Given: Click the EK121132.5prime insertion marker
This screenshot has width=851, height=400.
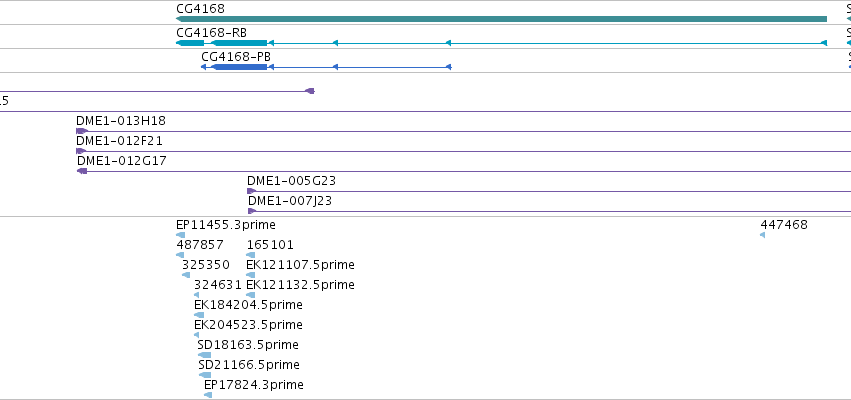Looking at the screenshot, I should [x=250, y=295].
